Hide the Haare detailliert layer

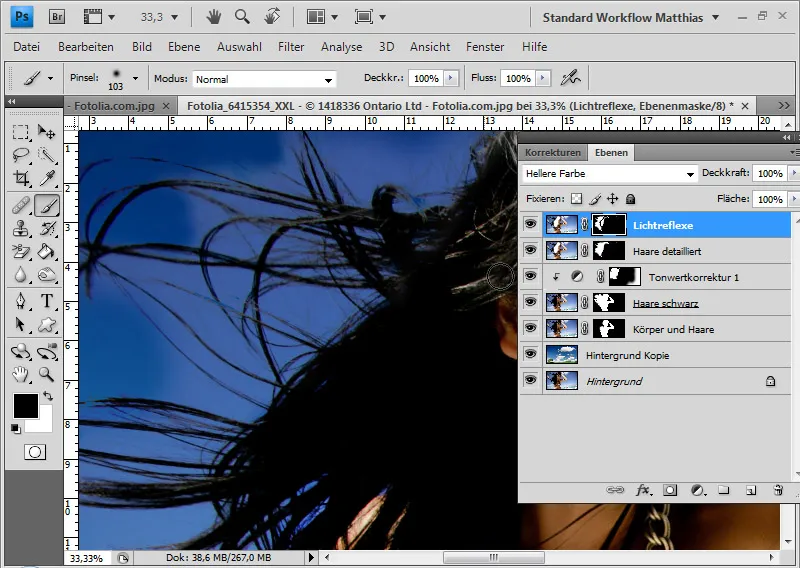pyautogui.click(x=530, y=250)
